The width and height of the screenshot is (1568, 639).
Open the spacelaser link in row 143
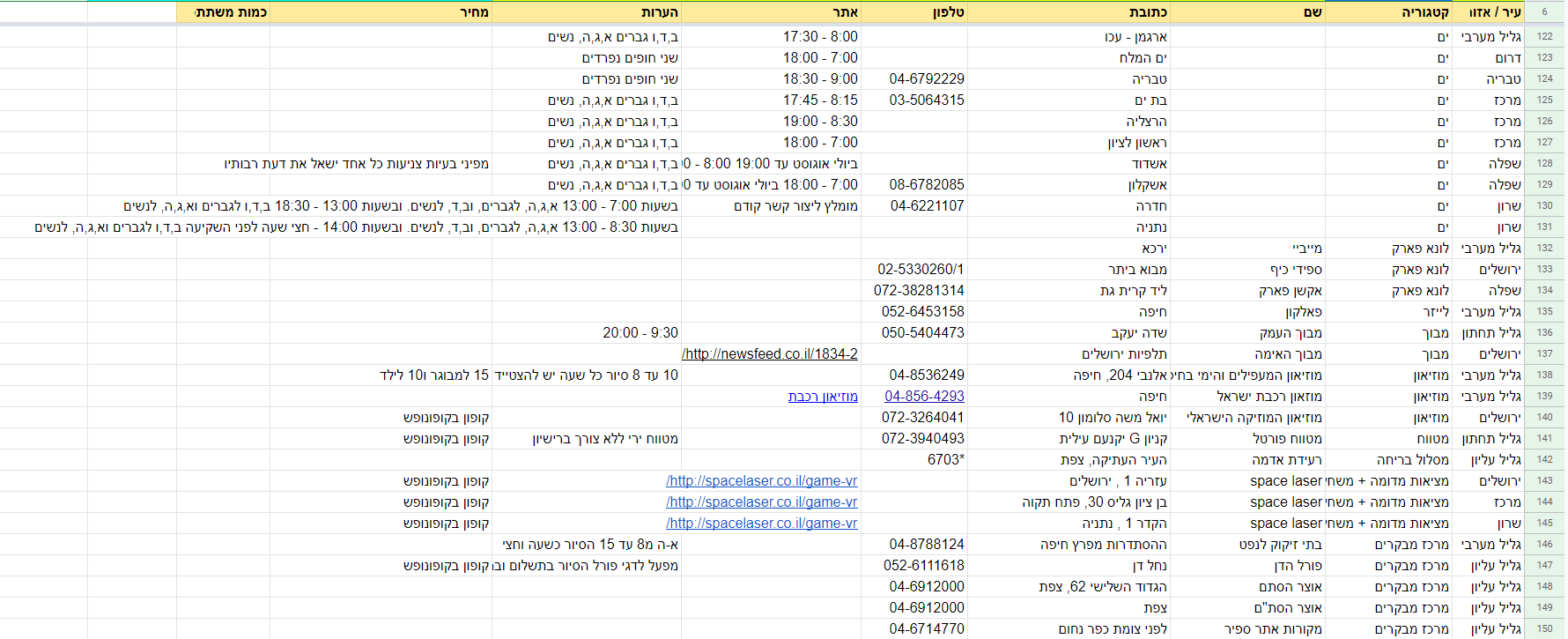[762, 481]
